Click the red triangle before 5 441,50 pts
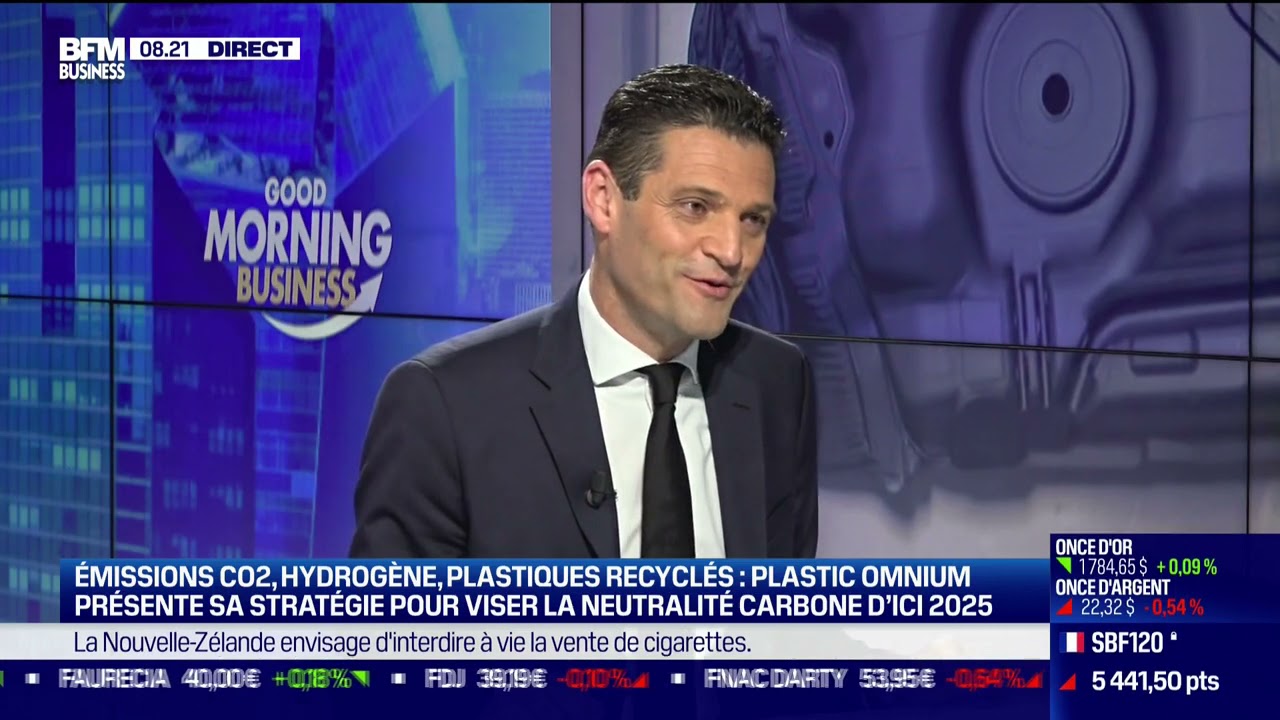 [1068, 682]
